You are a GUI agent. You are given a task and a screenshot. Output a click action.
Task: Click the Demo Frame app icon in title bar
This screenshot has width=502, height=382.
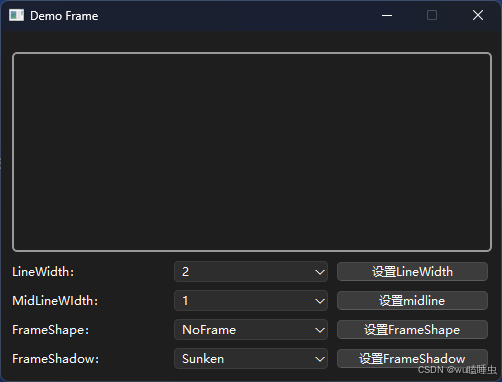pos(16,15)
